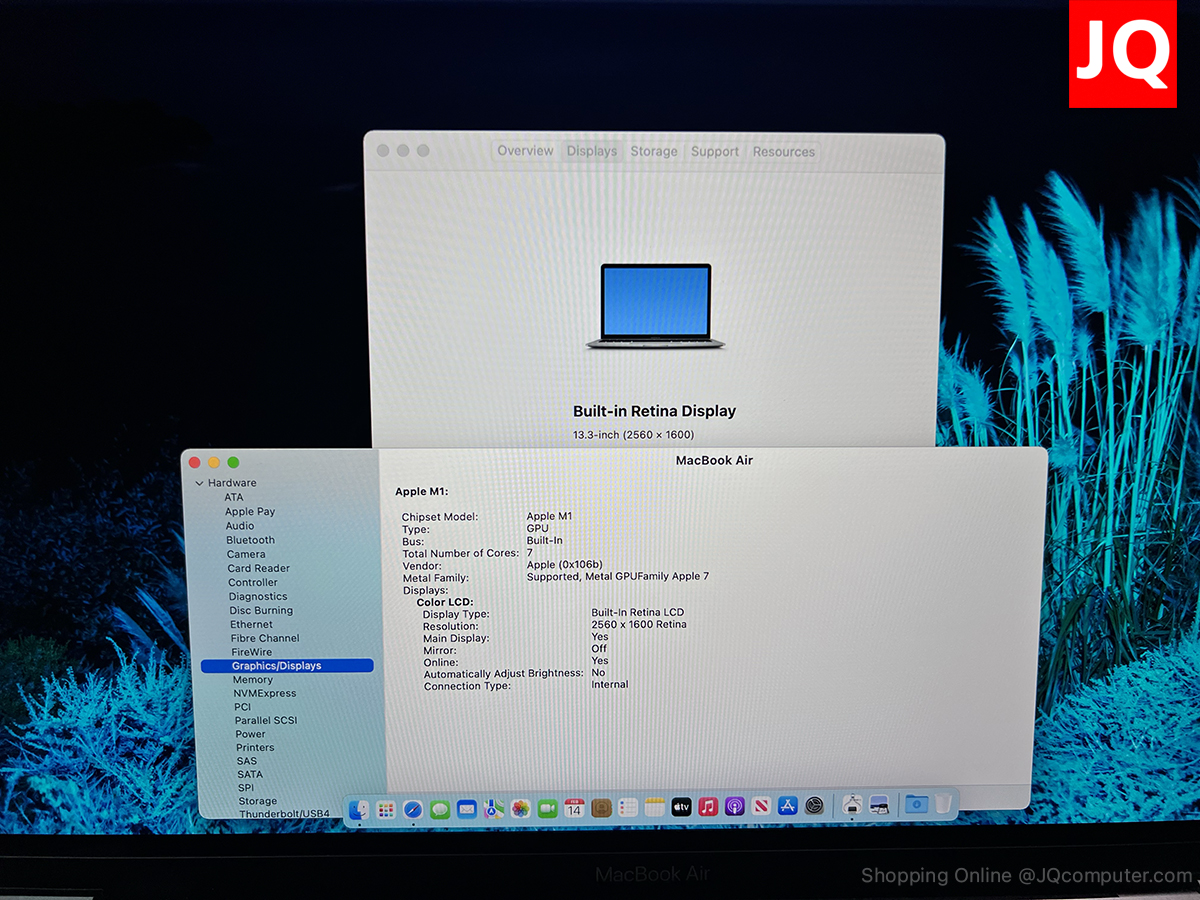Image resolution: width=1200 pixels, height=900 pixels.
Task: Open Maps app in Dock
Action: point(494,808)
